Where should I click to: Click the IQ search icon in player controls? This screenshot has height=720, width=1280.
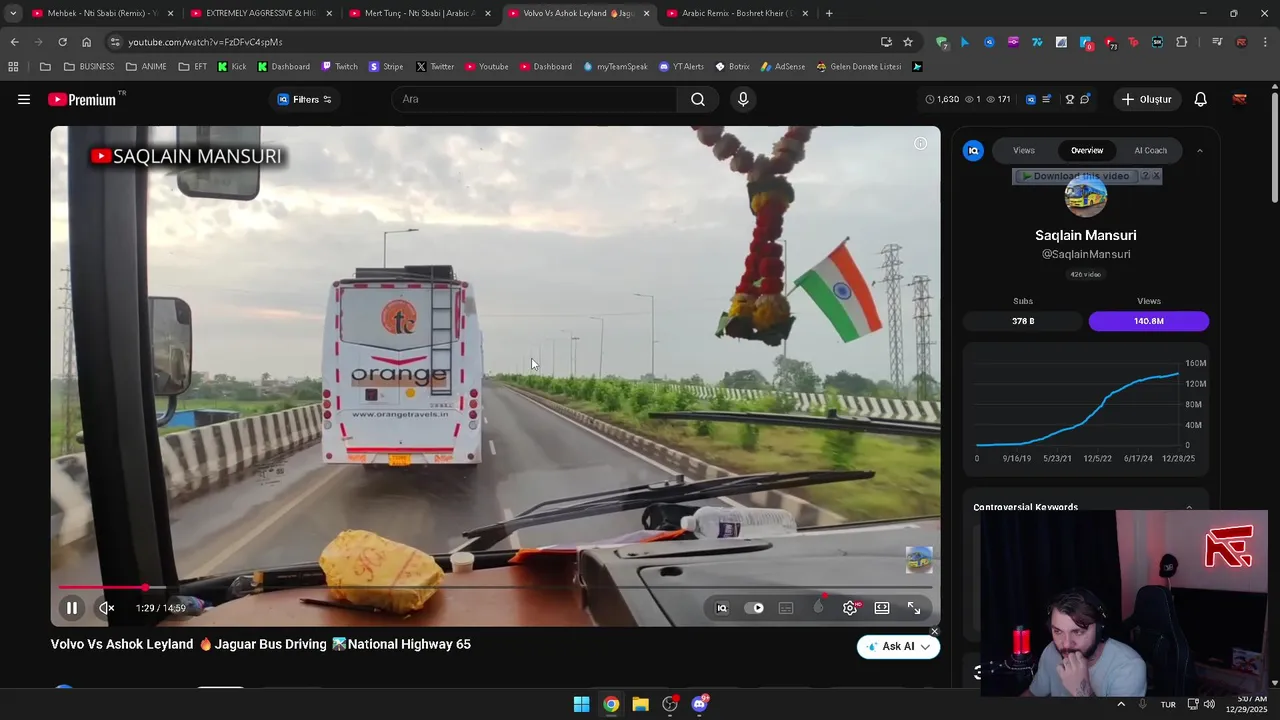pyautogui.click(x=722, y=608)
